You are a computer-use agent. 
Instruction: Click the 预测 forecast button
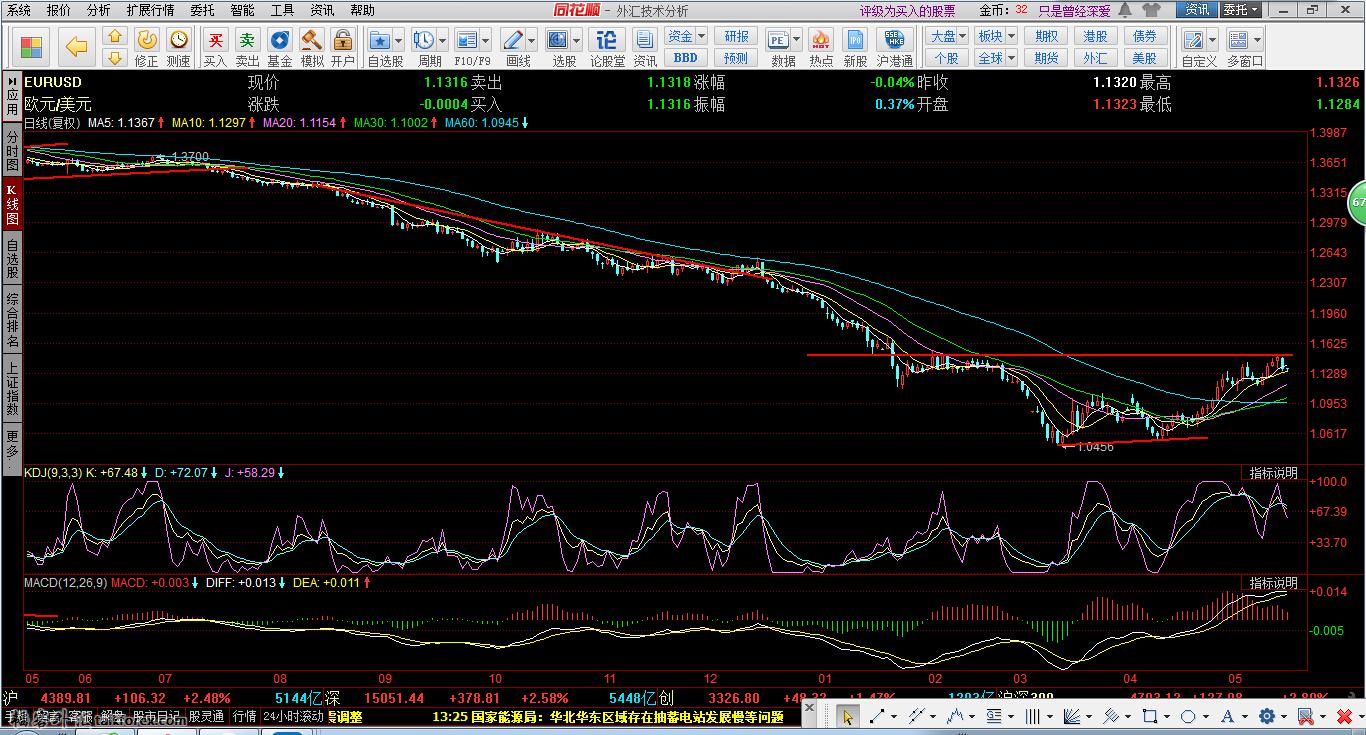pos(736,58)
